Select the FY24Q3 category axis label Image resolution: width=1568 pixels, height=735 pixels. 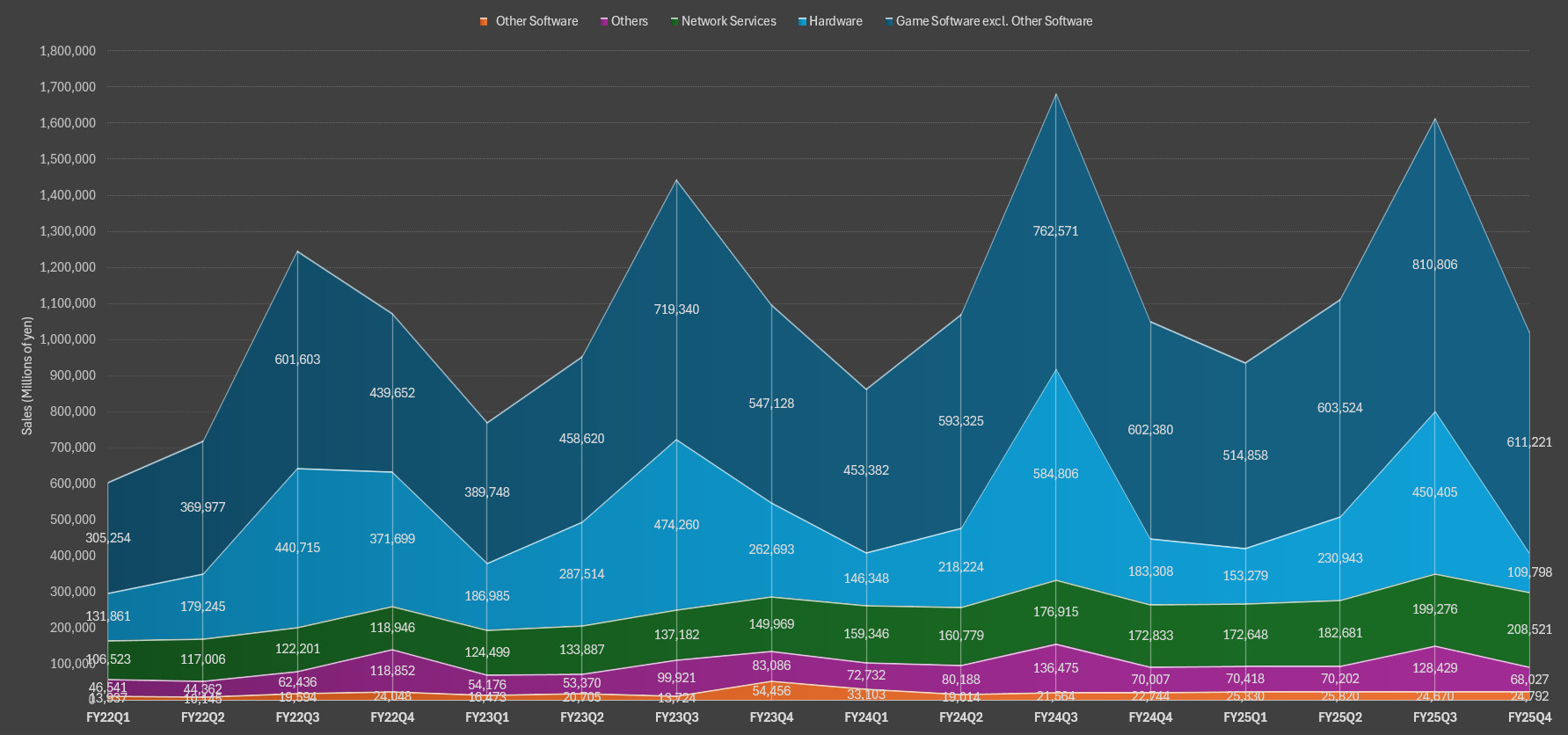1056,717
